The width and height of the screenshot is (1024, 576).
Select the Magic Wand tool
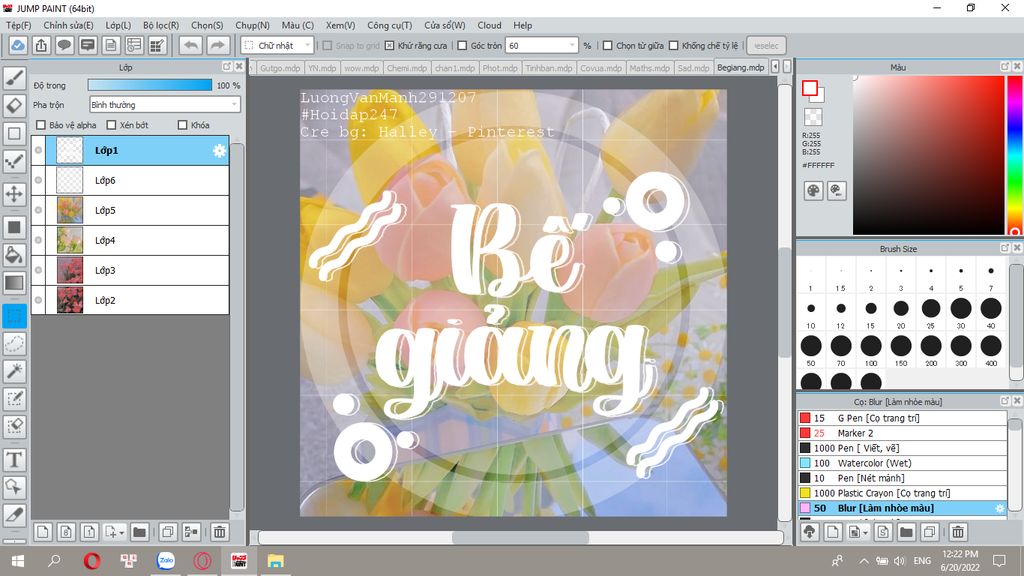point(14,371)
